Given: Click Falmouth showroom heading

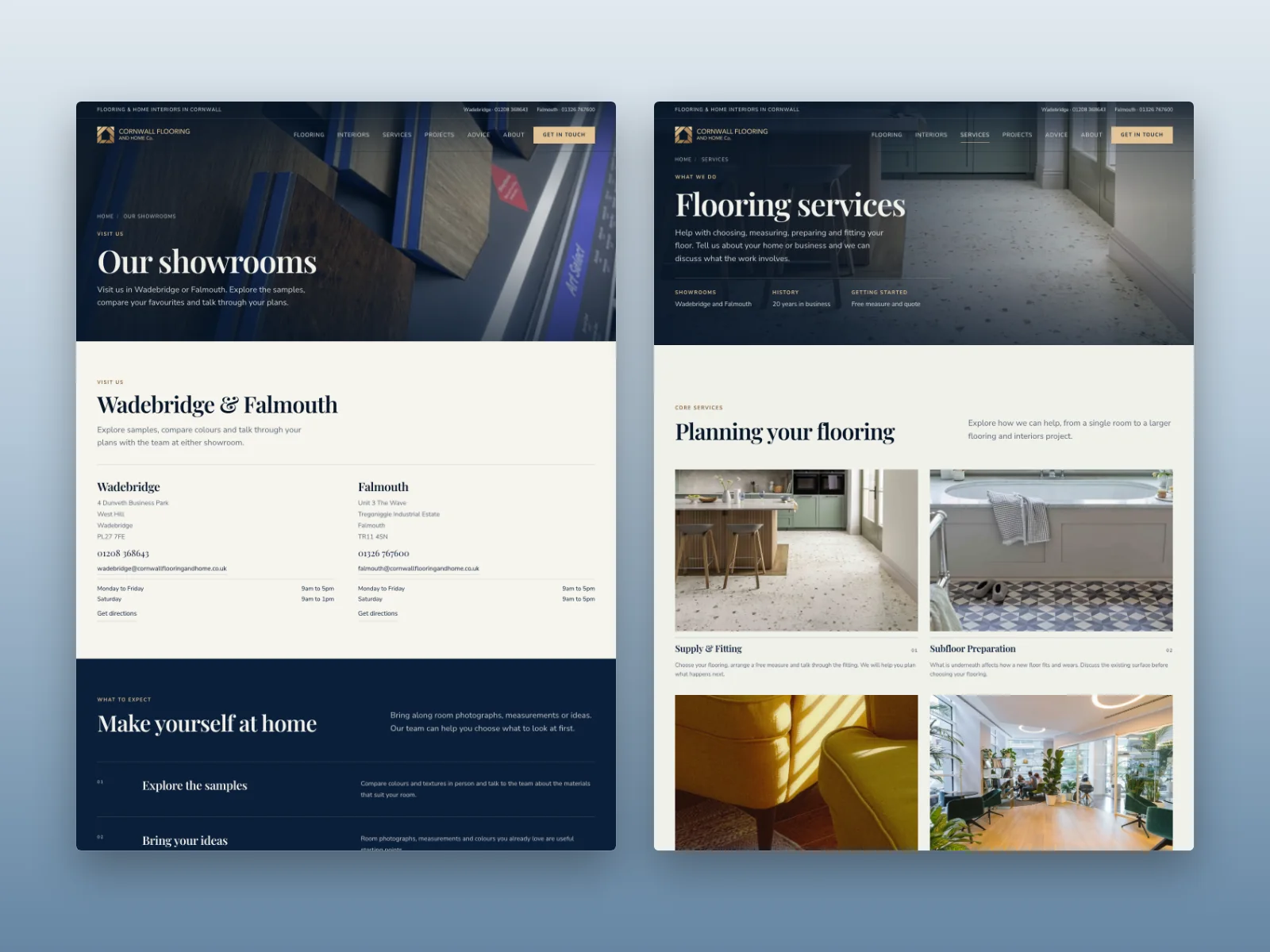Looking at the screenshot, I should pos(383,486).
